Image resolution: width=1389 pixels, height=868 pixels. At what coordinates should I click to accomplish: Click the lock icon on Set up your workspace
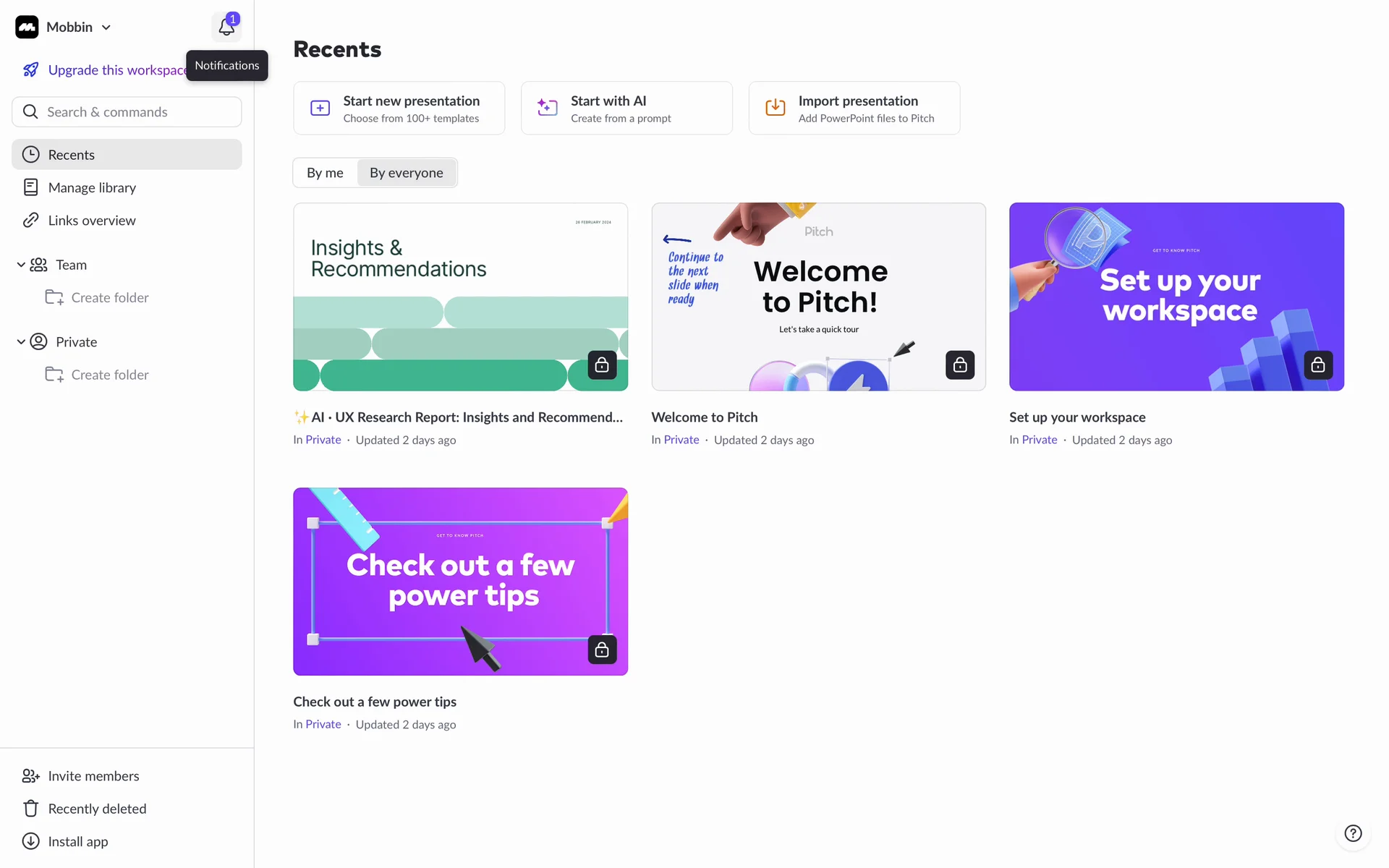pyautogui.click(x=1317, y=365)
